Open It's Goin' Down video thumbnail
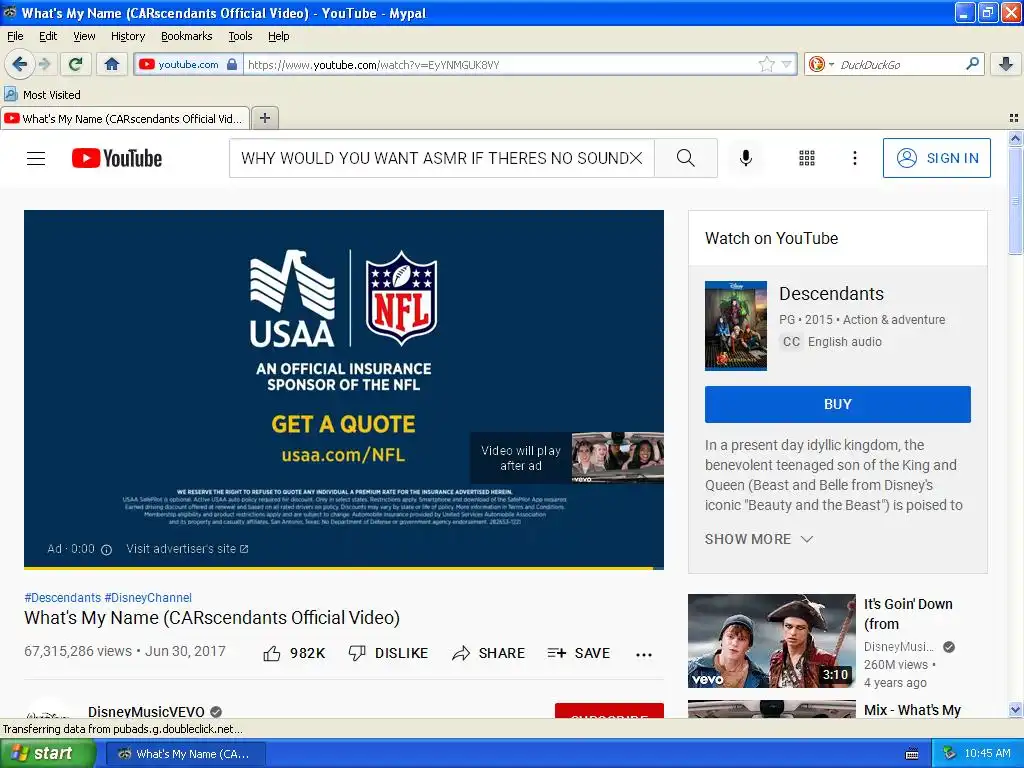 tap(771, 641)
